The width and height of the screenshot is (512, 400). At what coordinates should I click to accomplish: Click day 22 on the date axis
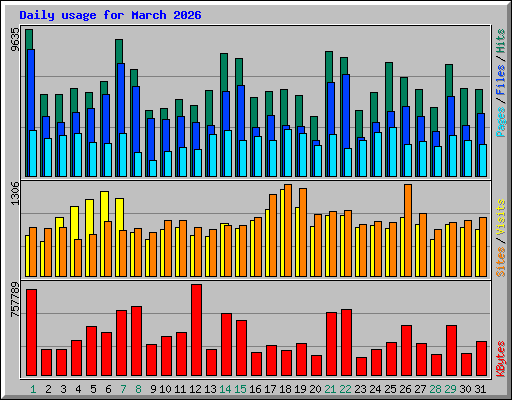point(345,389)
